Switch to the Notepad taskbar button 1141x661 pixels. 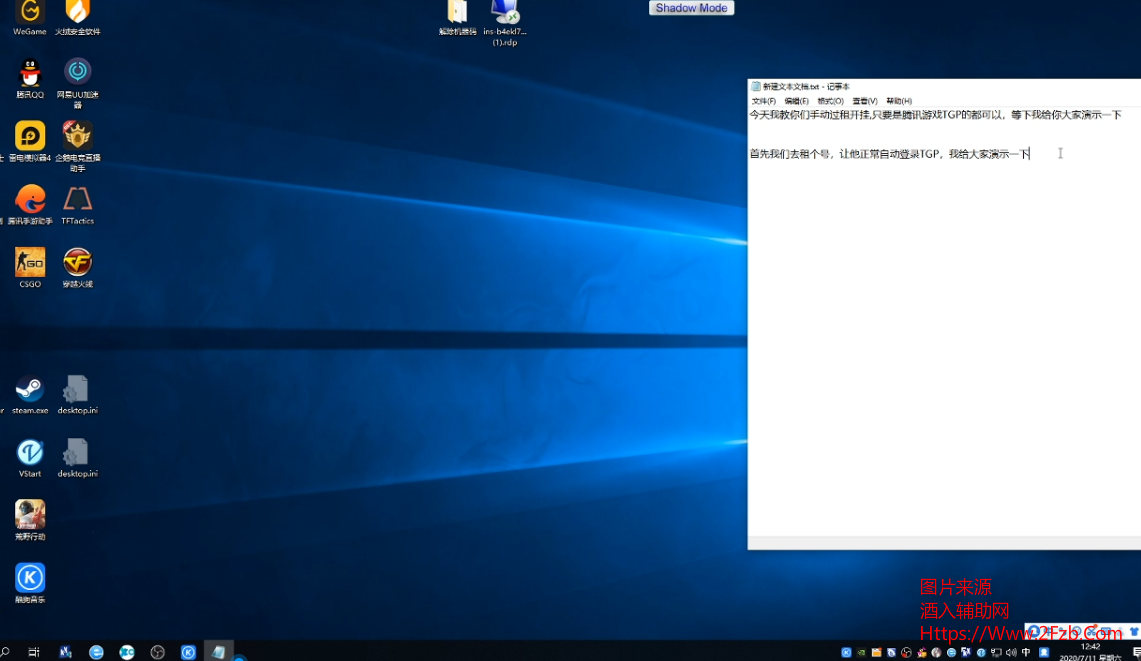coord(218,652)
